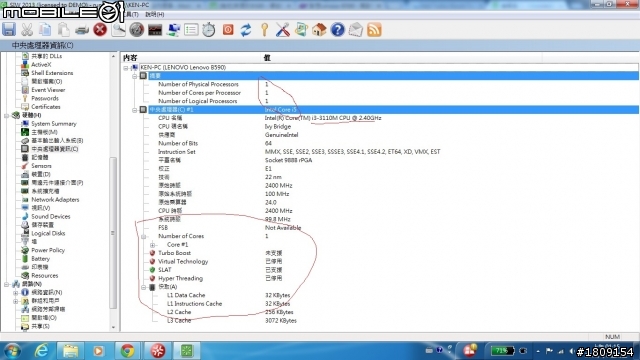Open the screwdriver and wrench tools icon
The height and width of the screenshot is (360, 640).
tap(282, 30)
